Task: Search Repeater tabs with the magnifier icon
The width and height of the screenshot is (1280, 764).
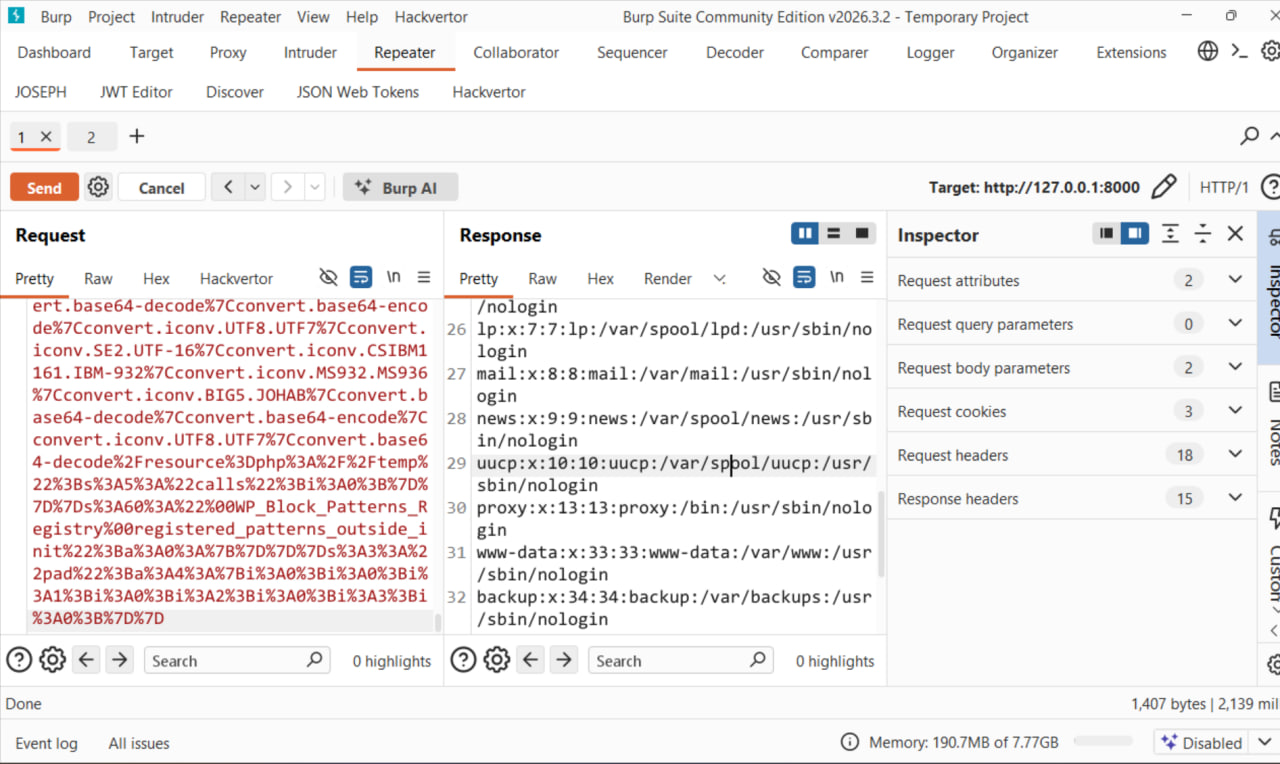Action: pyautogui.click(x=1249, y=136)
